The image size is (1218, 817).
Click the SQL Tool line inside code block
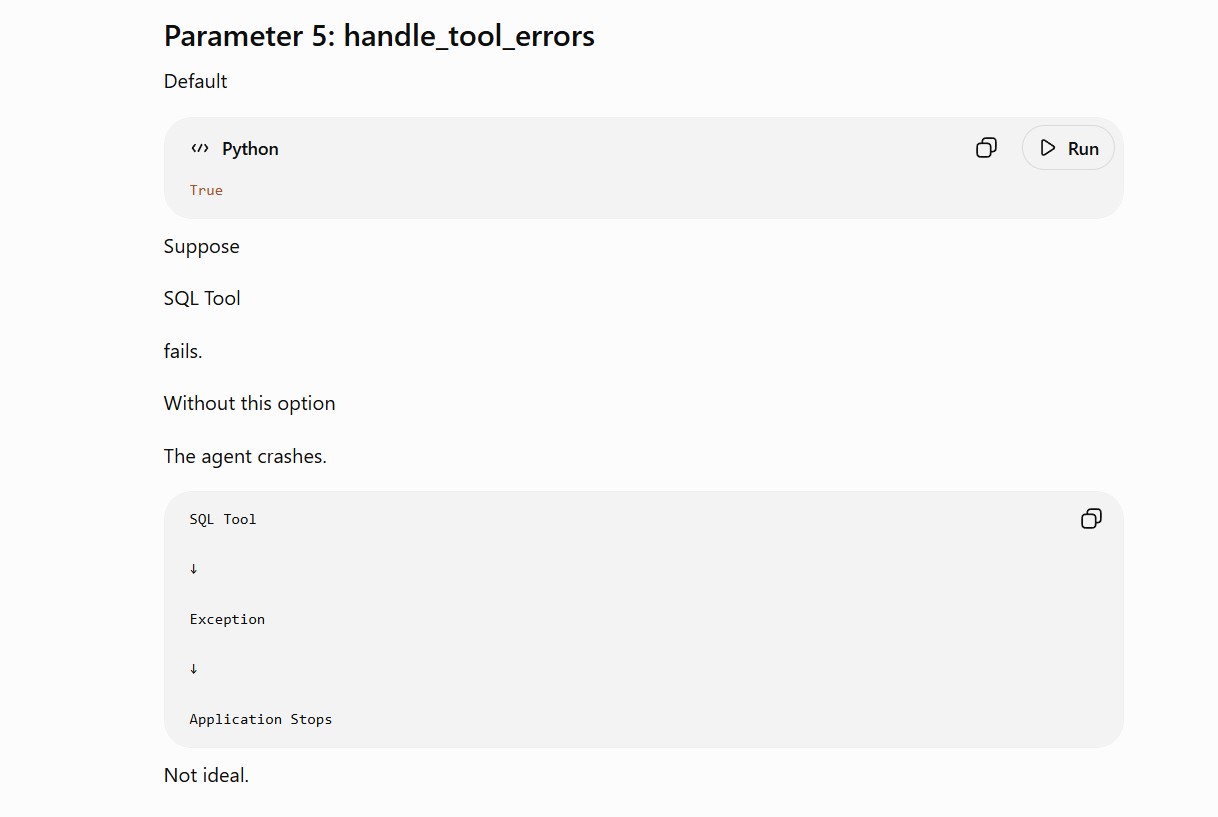pos(223,519)
